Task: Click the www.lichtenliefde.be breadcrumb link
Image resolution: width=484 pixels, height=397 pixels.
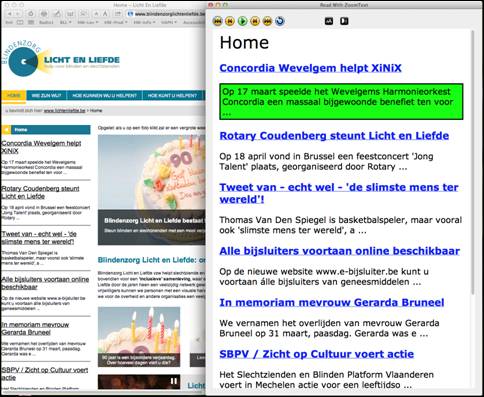Action: pos(65,110)
